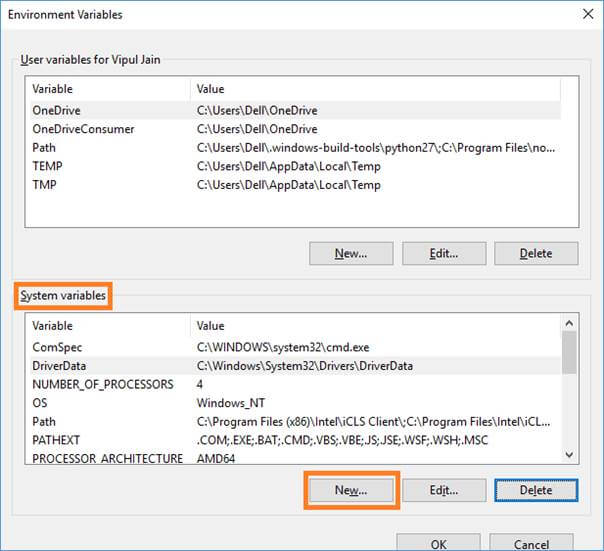Select the ComSpec system variable
Screen dimensions: 604x551
pos(296,347)
